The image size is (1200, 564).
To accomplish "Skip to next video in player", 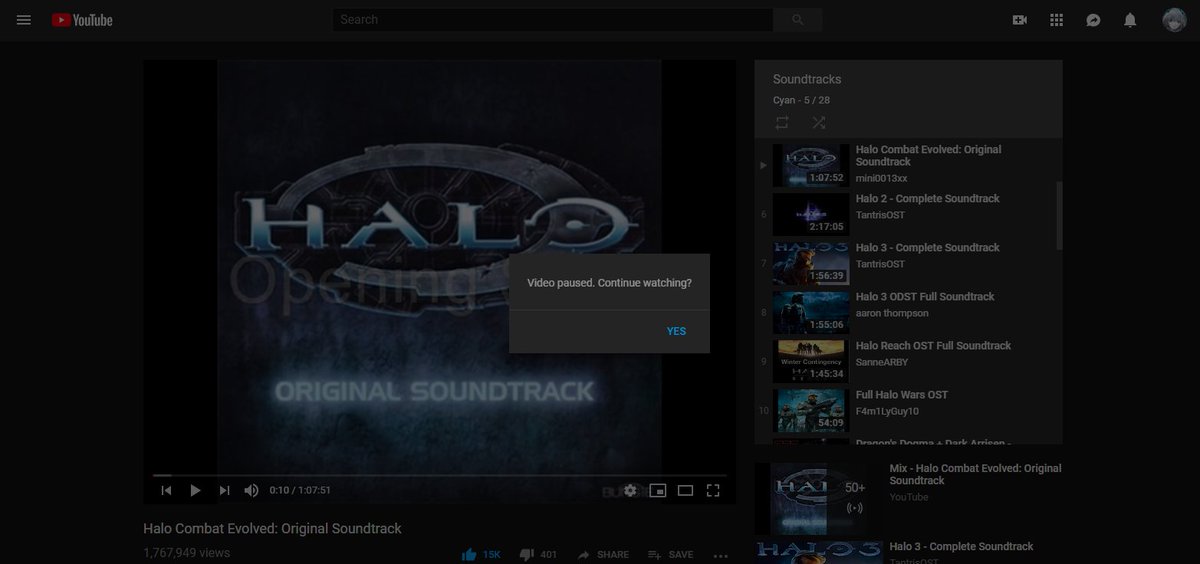I will 224,490.
